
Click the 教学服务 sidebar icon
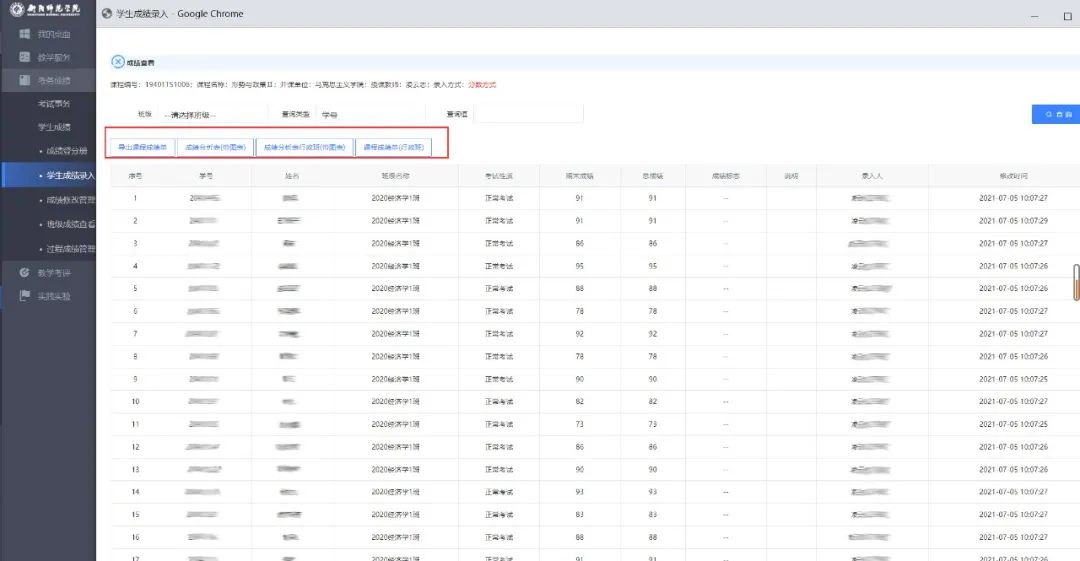25,57
